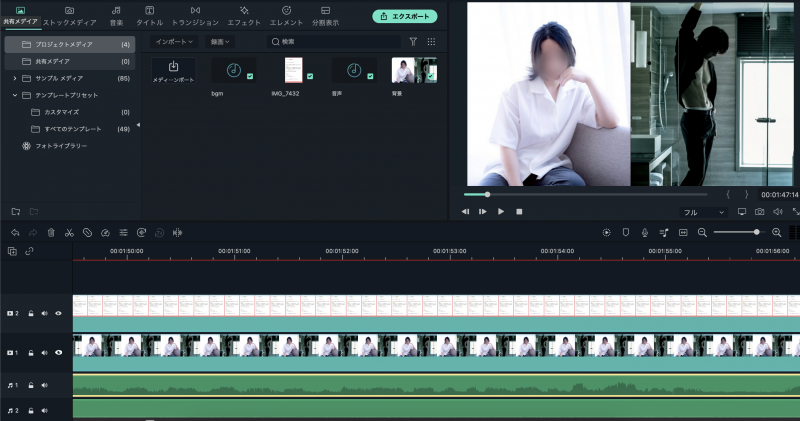Viewport: 800px width, 421px height.
Task: Click the scissors split icon in timeline toolbar
Action: (69, 232)
